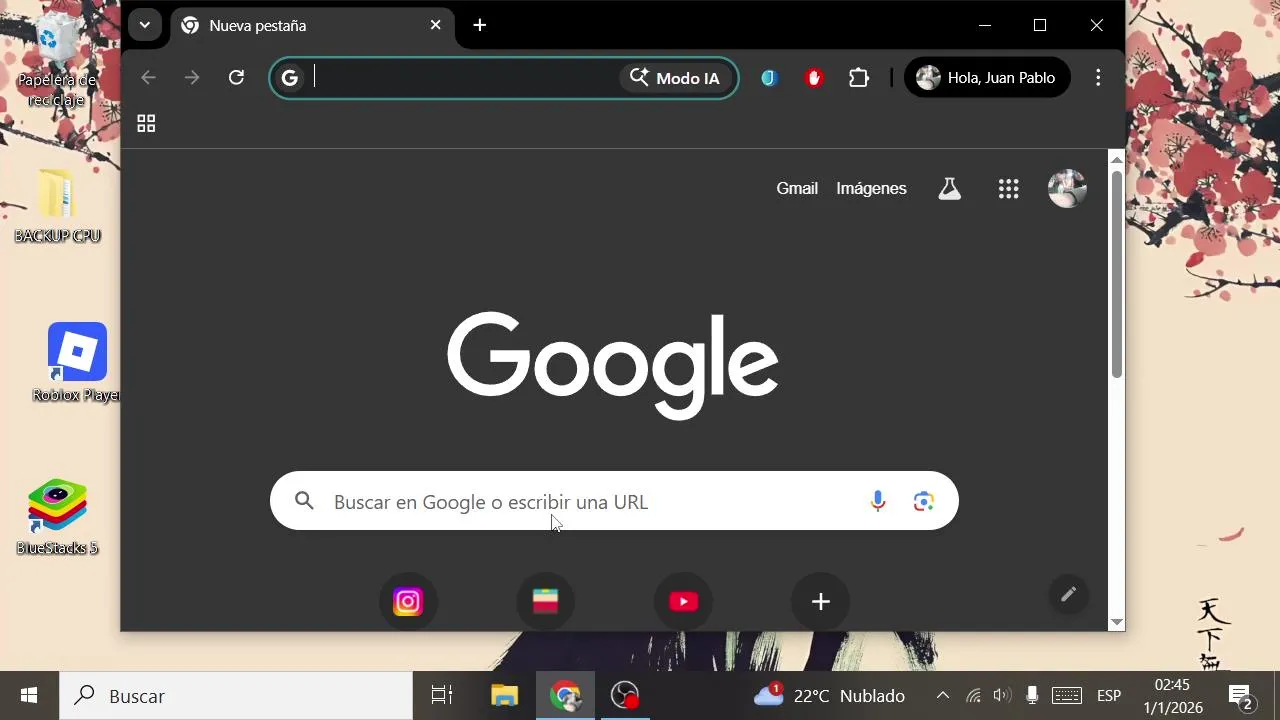Close the Nueva pestaña tab

point(435,25)
